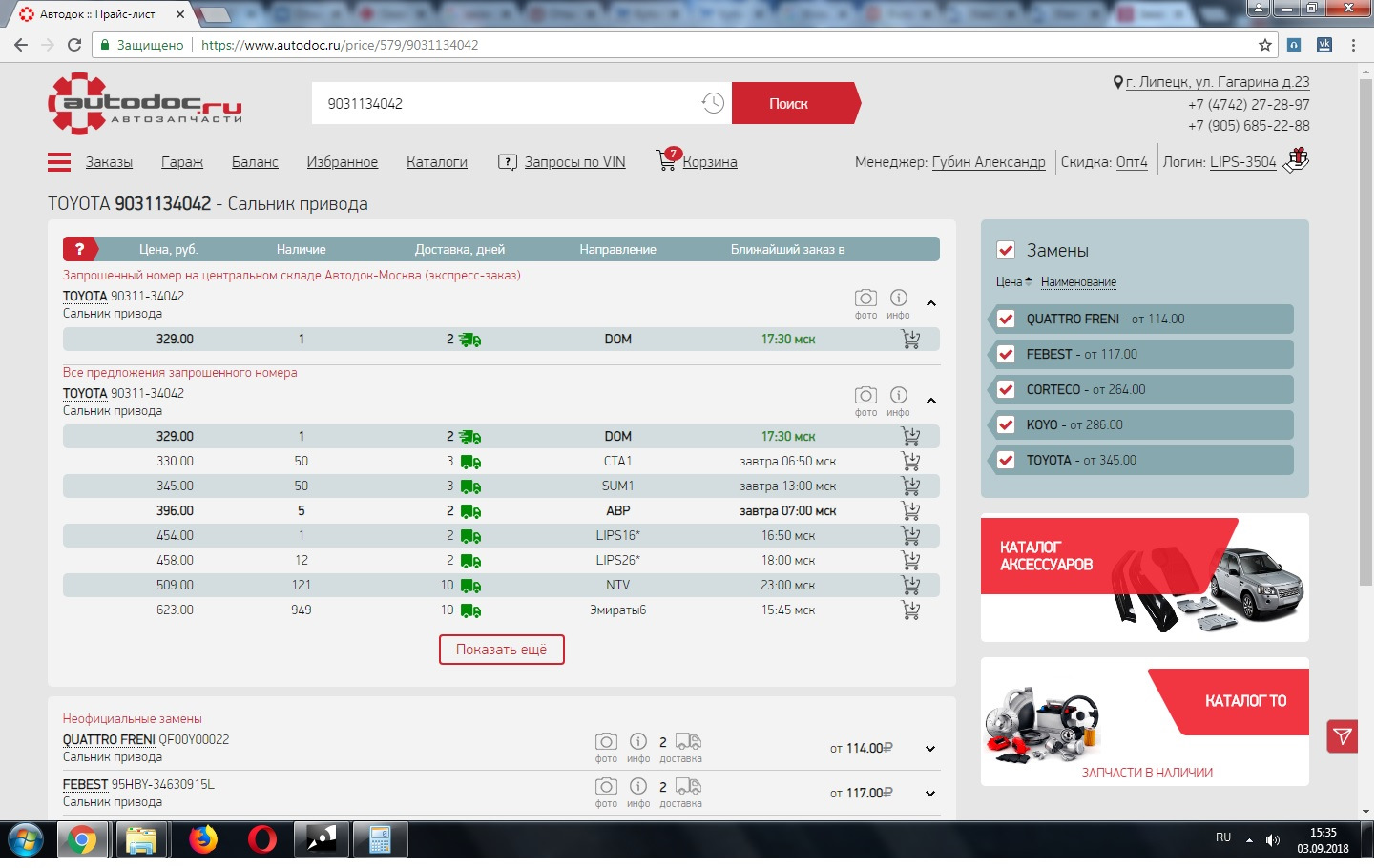Open Избранное menu item

343,162
